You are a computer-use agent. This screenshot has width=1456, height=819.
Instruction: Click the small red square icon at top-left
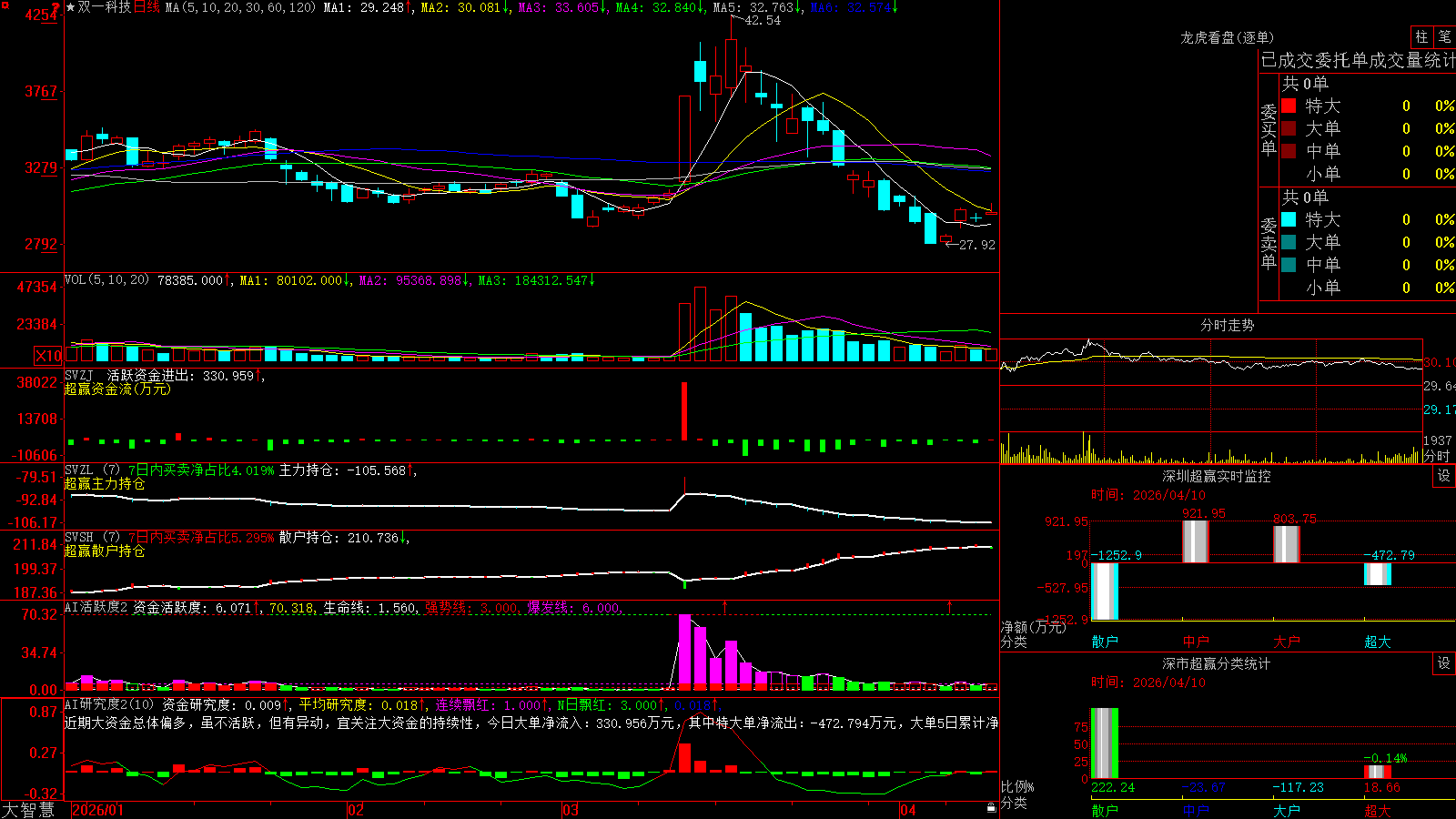tap(5, 6)
